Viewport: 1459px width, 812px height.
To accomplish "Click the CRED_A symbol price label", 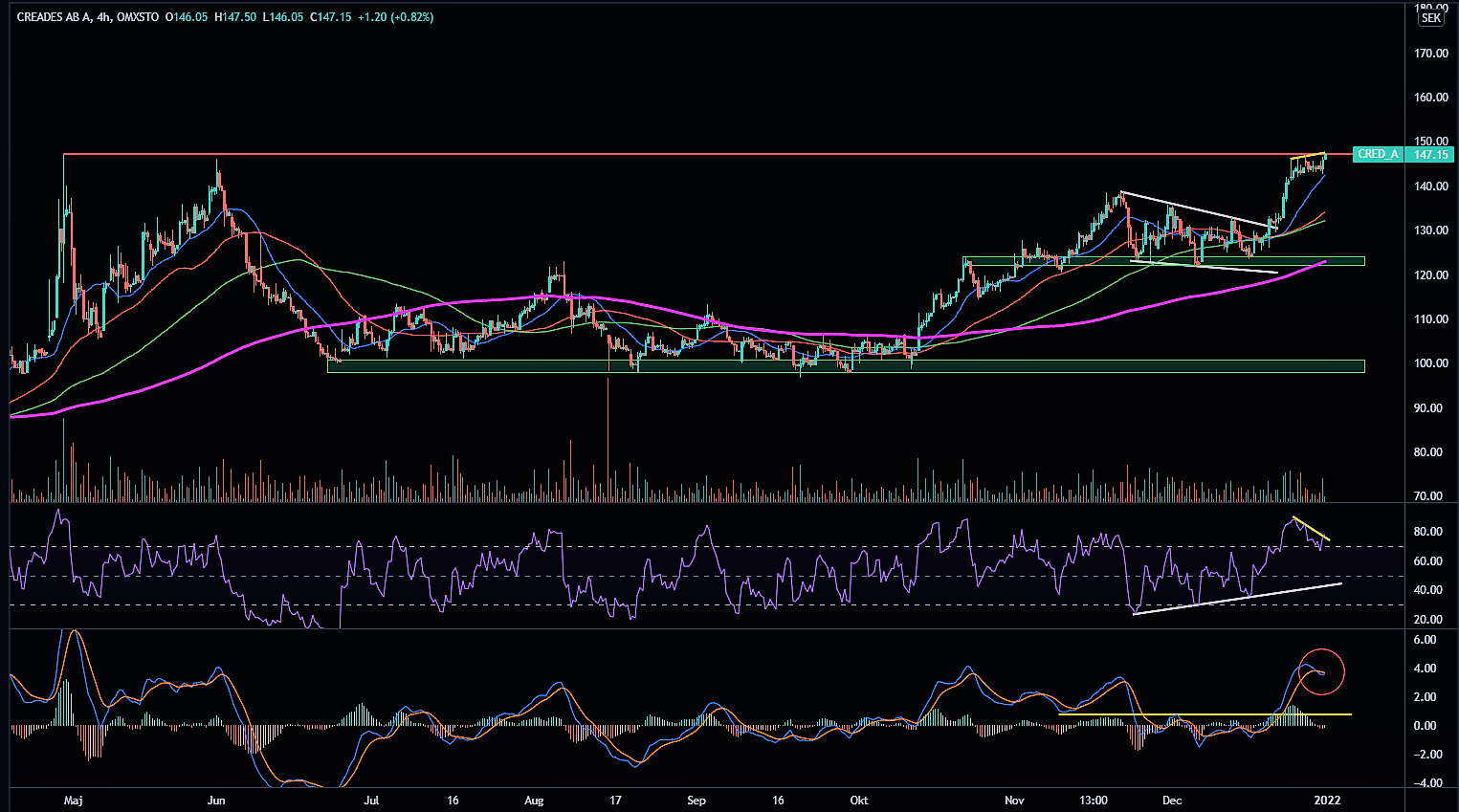I will coord(1378,154).
